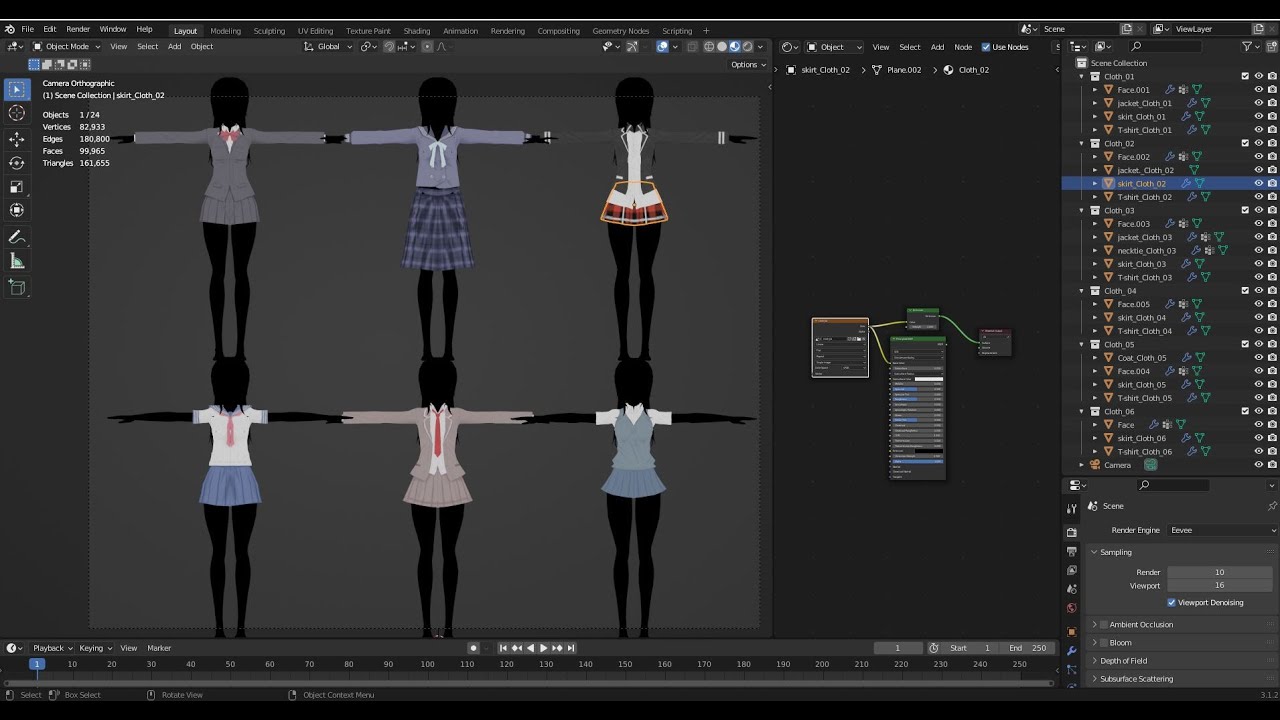The height and width of the screenshot is (720, 1280).
Task: Enable the Ambient Occlusion checkbox
Action: 1104,625
